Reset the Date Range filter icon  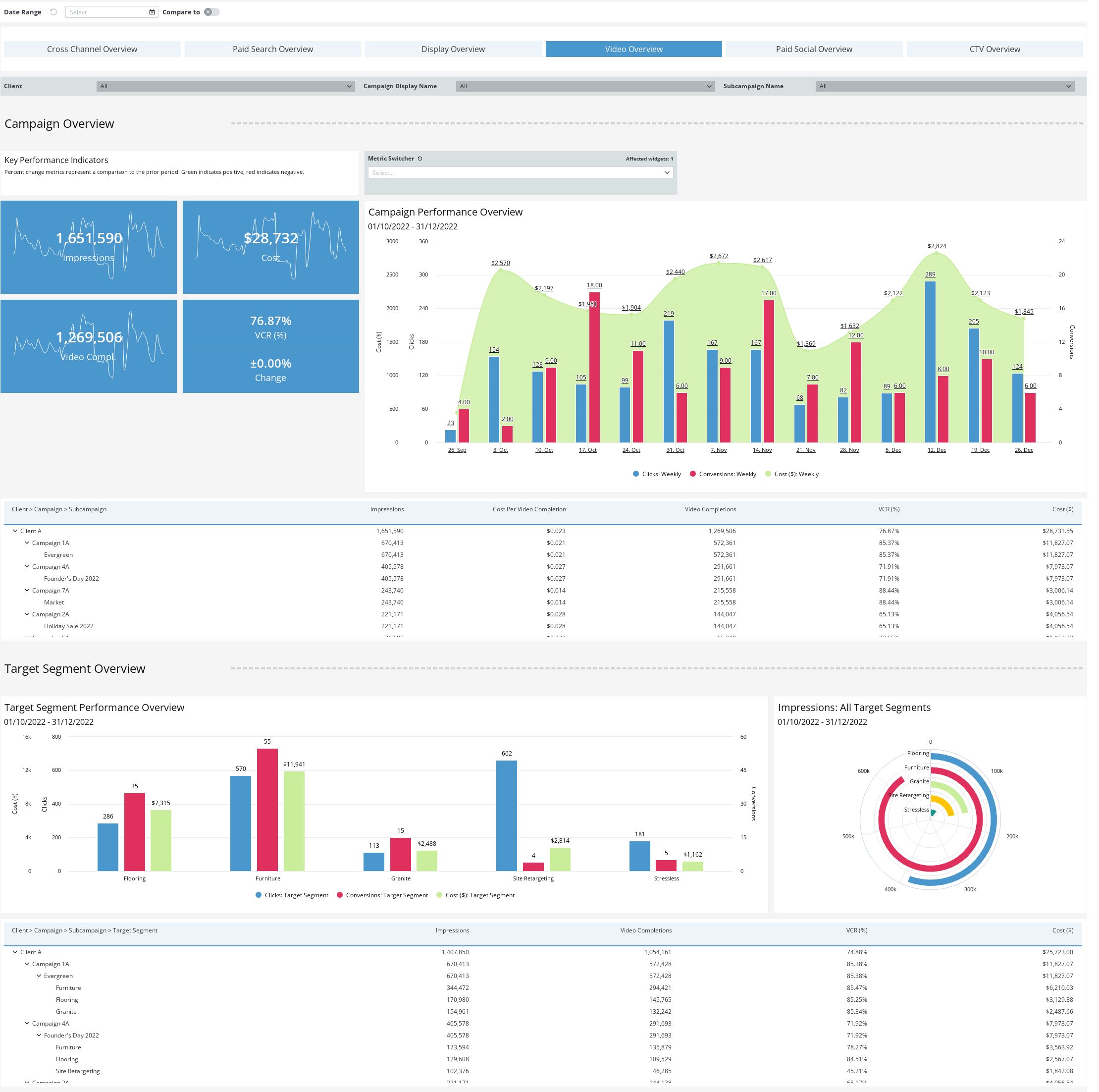(x=54, y=12)
